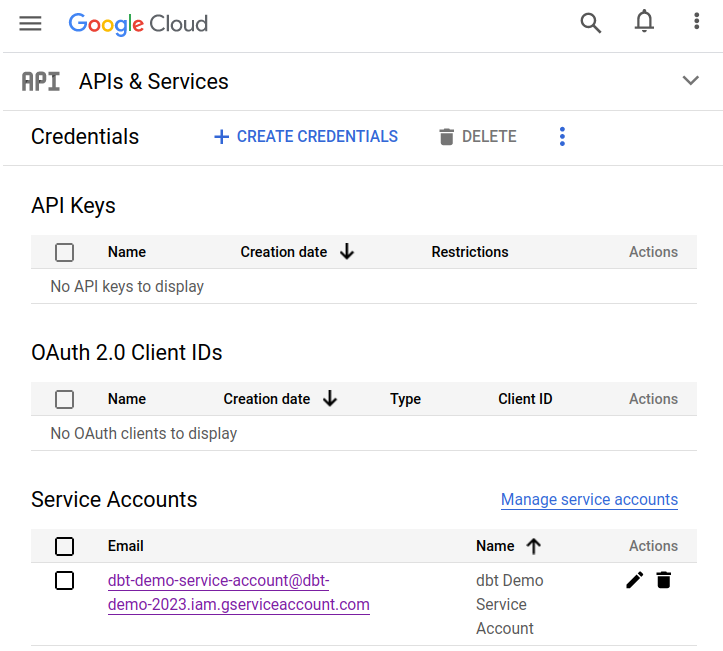Check the dbt-demo-service-account row checkbox
723x651 pixels.
point(65,580)
